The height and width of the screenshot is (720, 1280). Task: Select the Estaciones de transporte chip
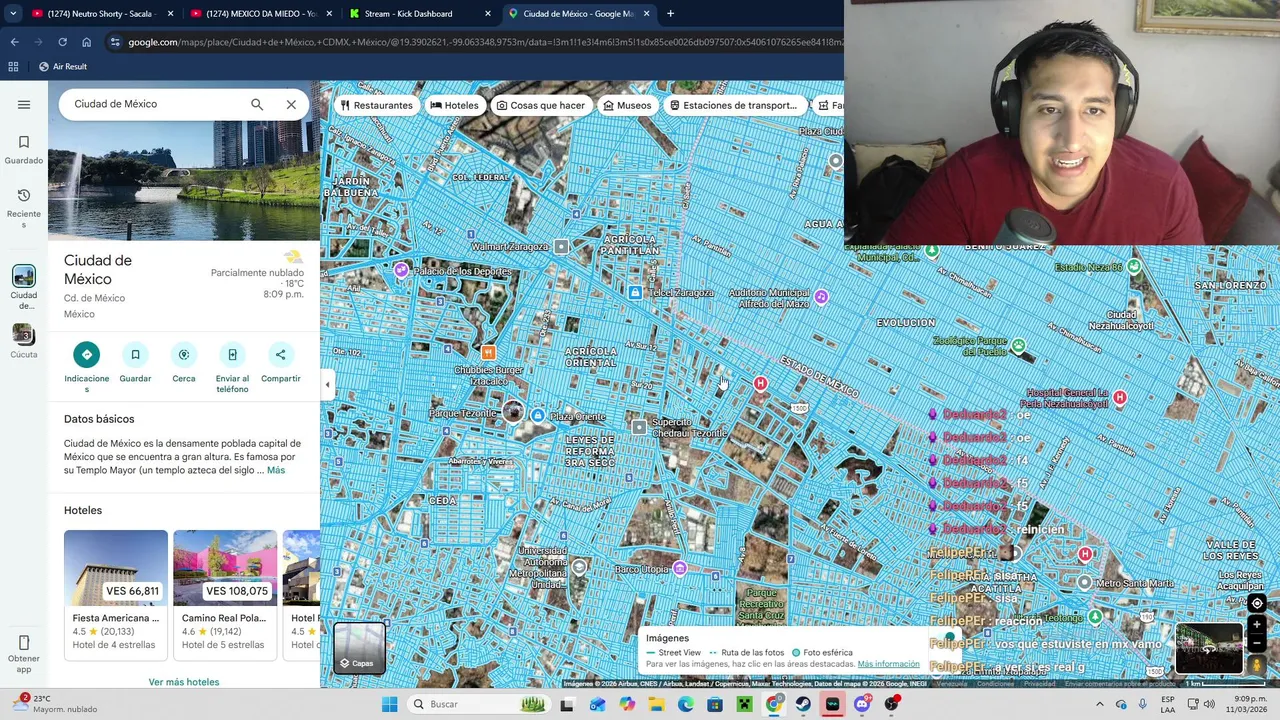(x=733, y=105)
